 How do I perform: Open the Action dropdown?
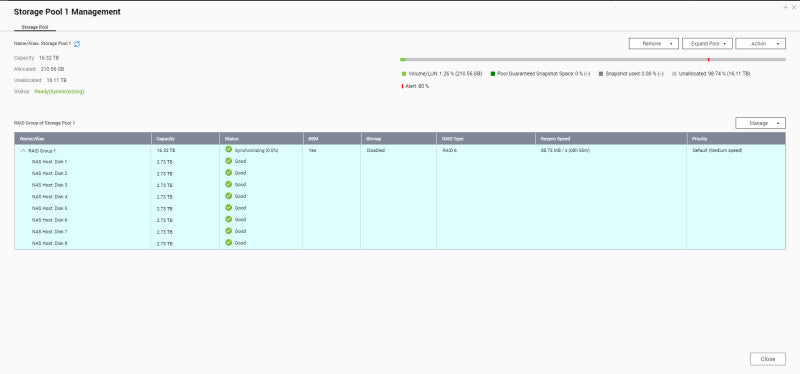pyautogui.click(x=760, y=44)
